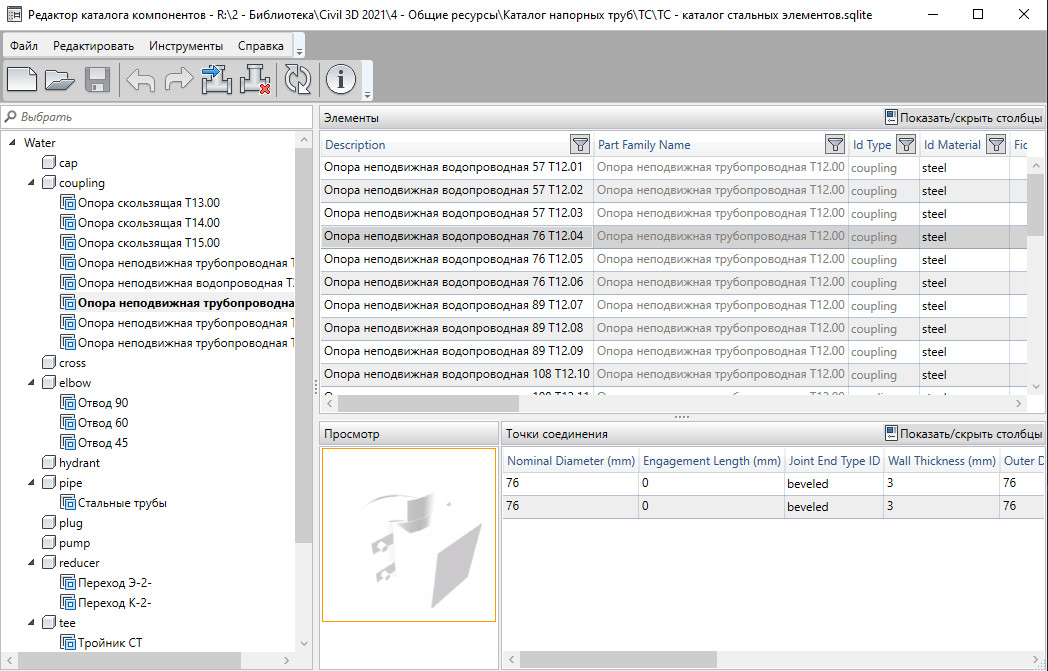This screenshot has height=671, width=1048.
Task: Click the Id Material column filter icon
Action: pos(995,145)
